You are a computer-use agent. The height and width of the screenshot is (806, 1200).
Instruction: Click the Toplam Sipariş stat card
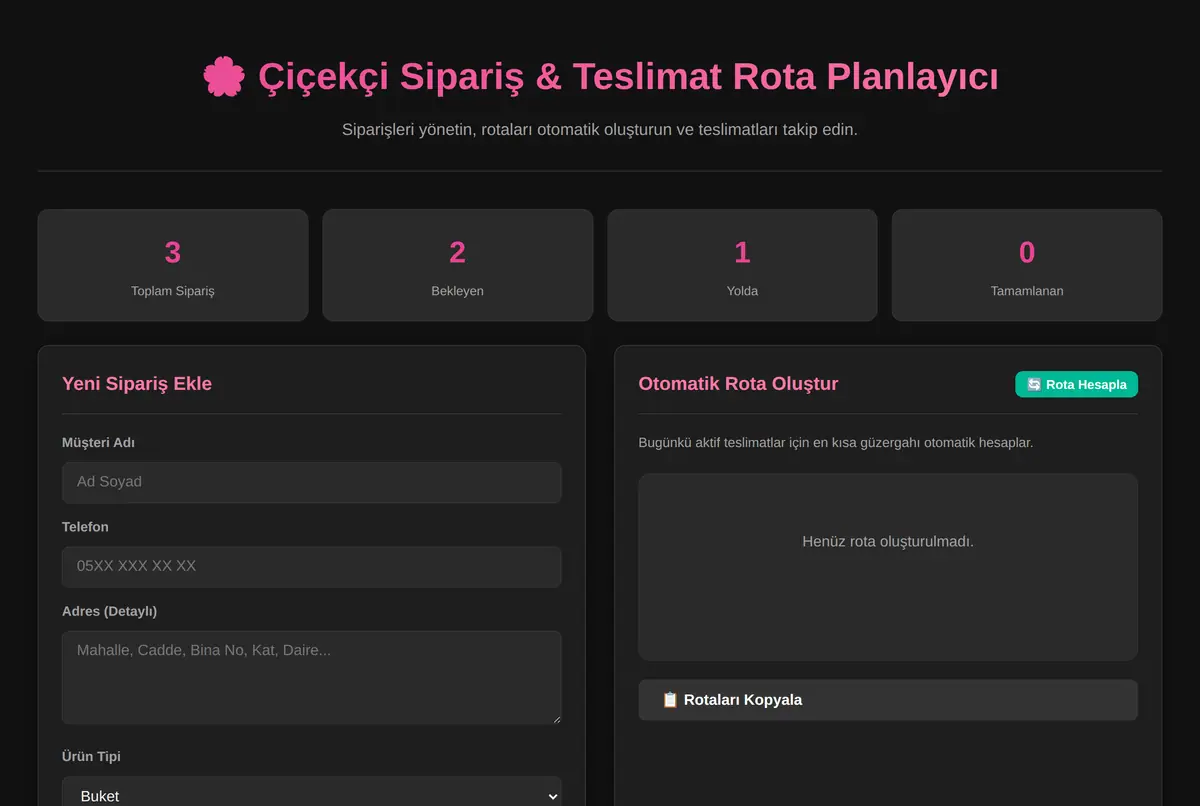click(x=173, y=265)
